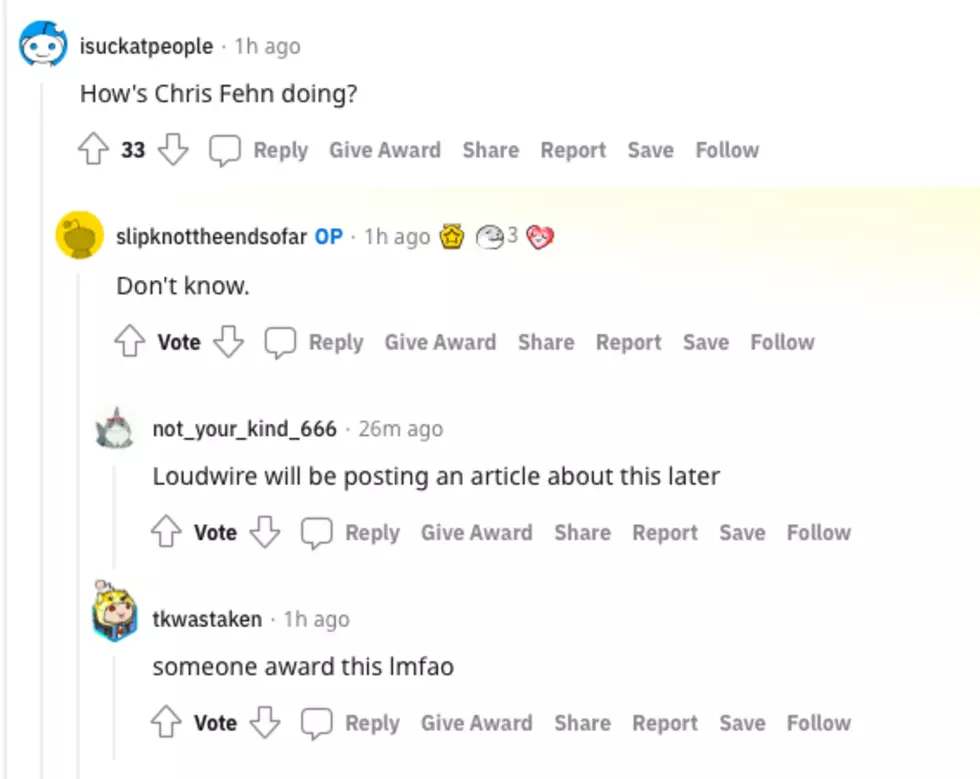Open username link not_your_kind_666
The height and width of the screenshot is (779, 980).
244,429
